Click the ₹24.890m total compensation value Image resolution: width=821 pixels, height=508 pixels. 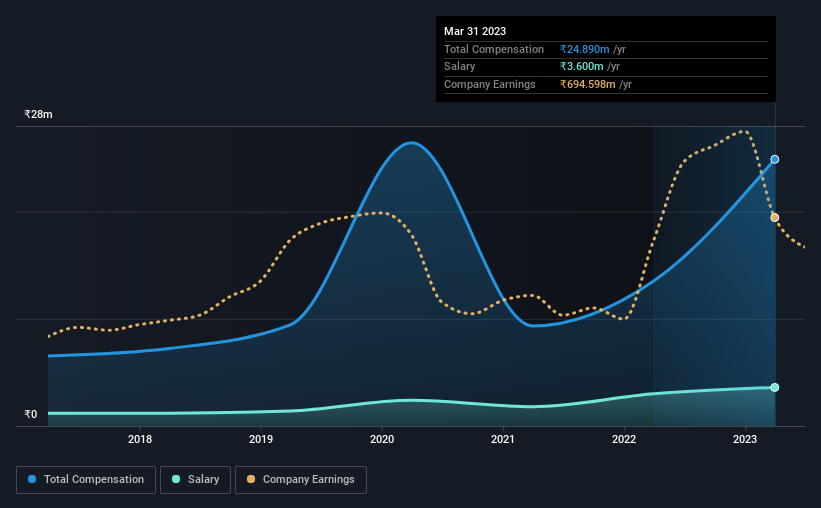pyautogui.click(x=584, y=49)
